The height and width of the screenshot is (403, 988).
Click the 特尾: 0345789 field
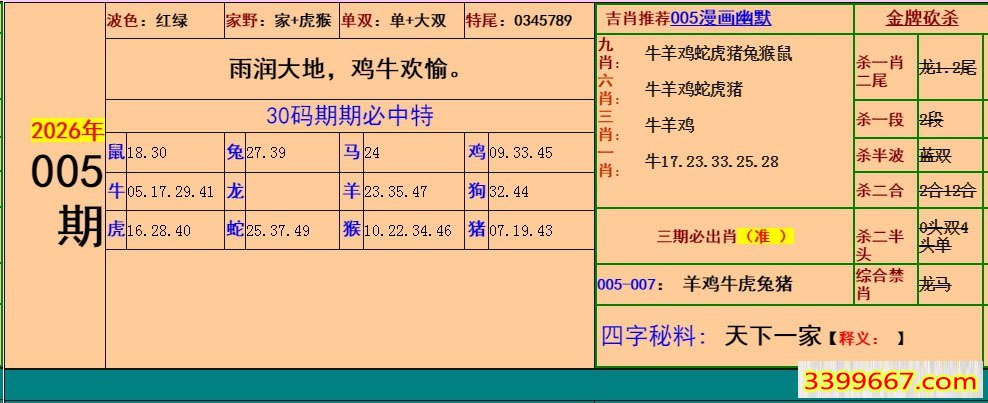(x=519, y=20)
